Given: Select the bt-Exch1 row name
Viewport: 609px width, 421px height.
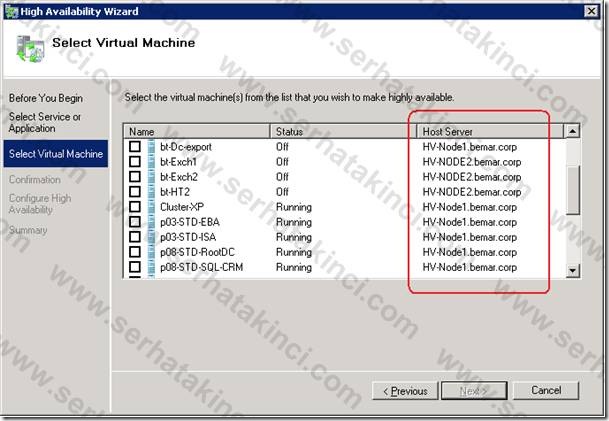Looking at the screenshot, I should coord(178,162).
